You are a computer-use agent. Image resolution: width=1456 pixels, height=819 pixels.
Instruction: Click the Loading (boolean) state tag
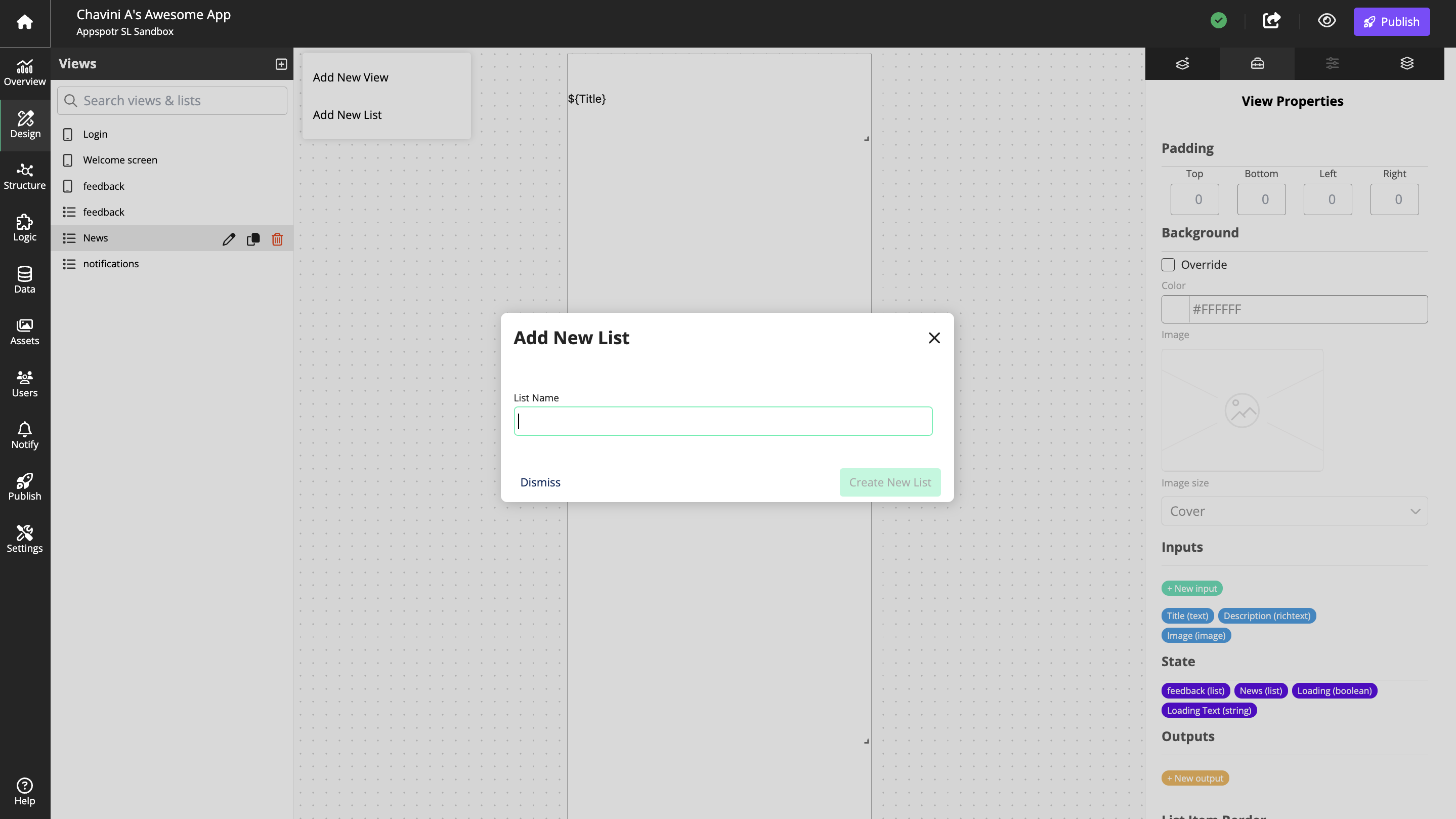[x=1335, y=690]
